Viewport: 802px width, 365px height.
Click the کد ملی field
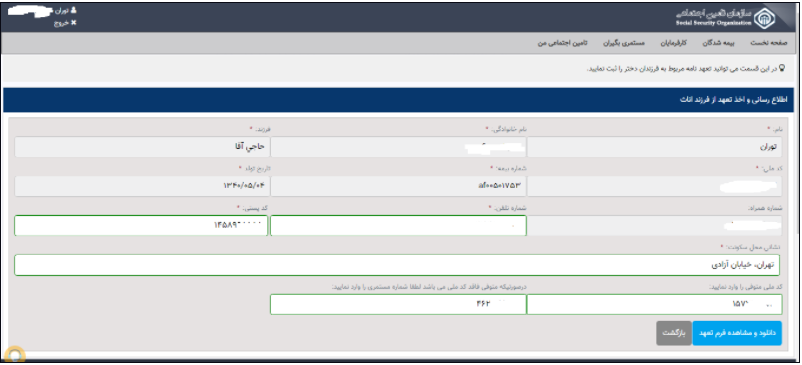(x=654, y=186)
